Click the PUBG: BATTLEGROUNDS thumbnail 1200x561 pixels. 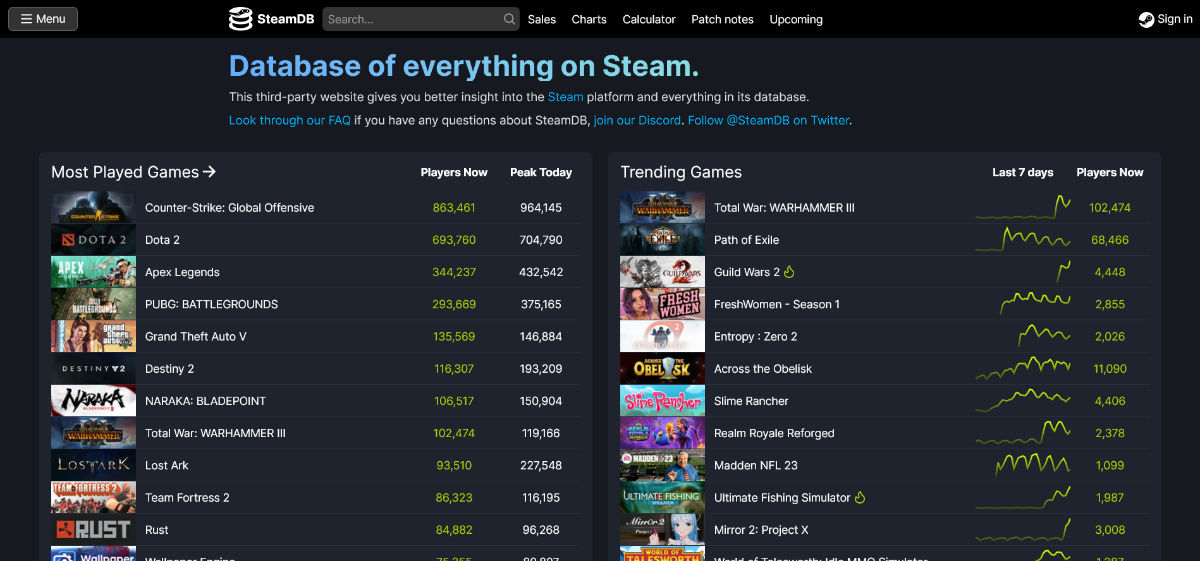93,304
